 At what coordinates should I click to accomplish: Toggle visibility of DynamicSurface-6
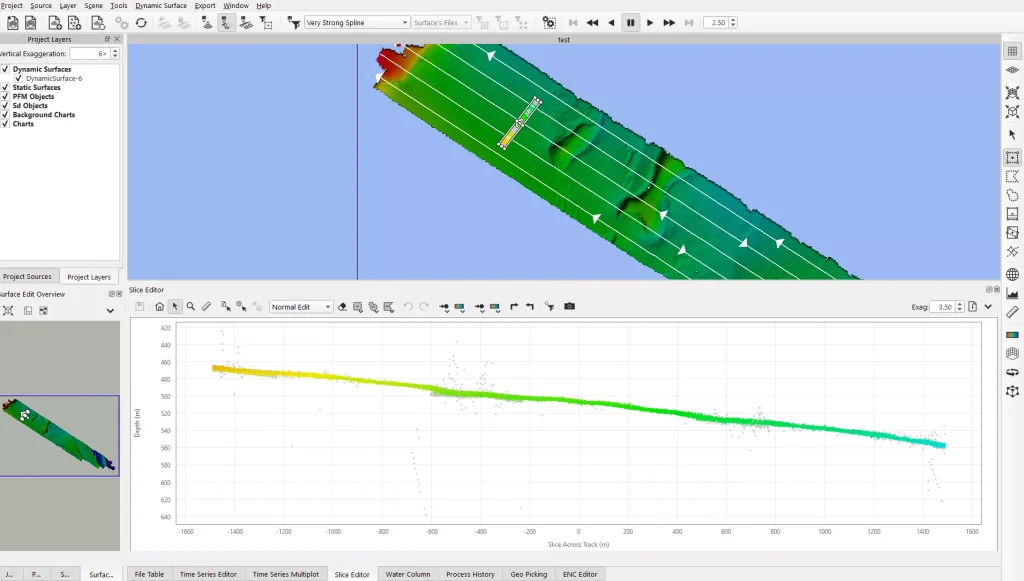pos(18,78)
